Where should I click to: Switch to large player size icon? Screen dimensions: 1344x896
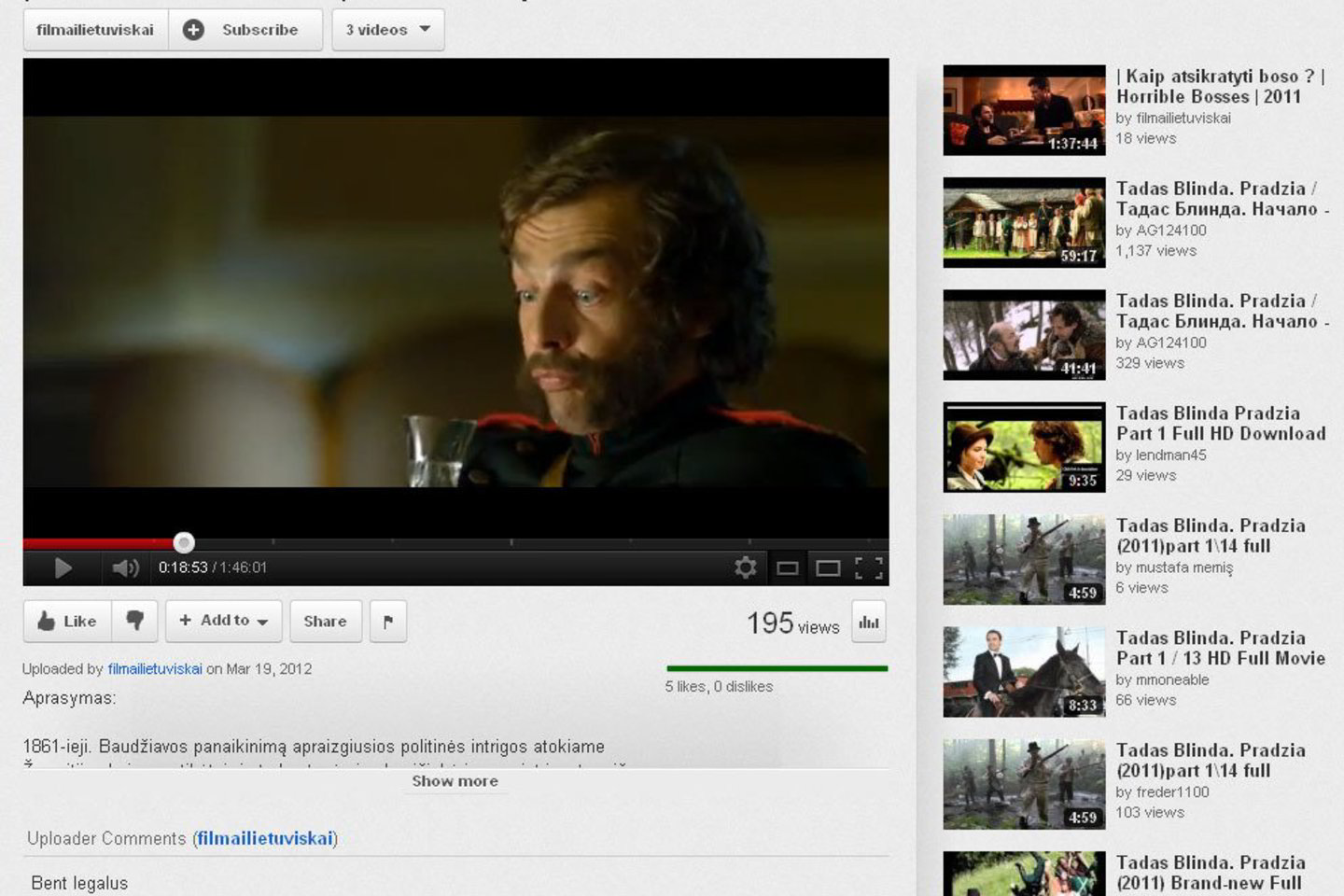(x=828, y=567)
